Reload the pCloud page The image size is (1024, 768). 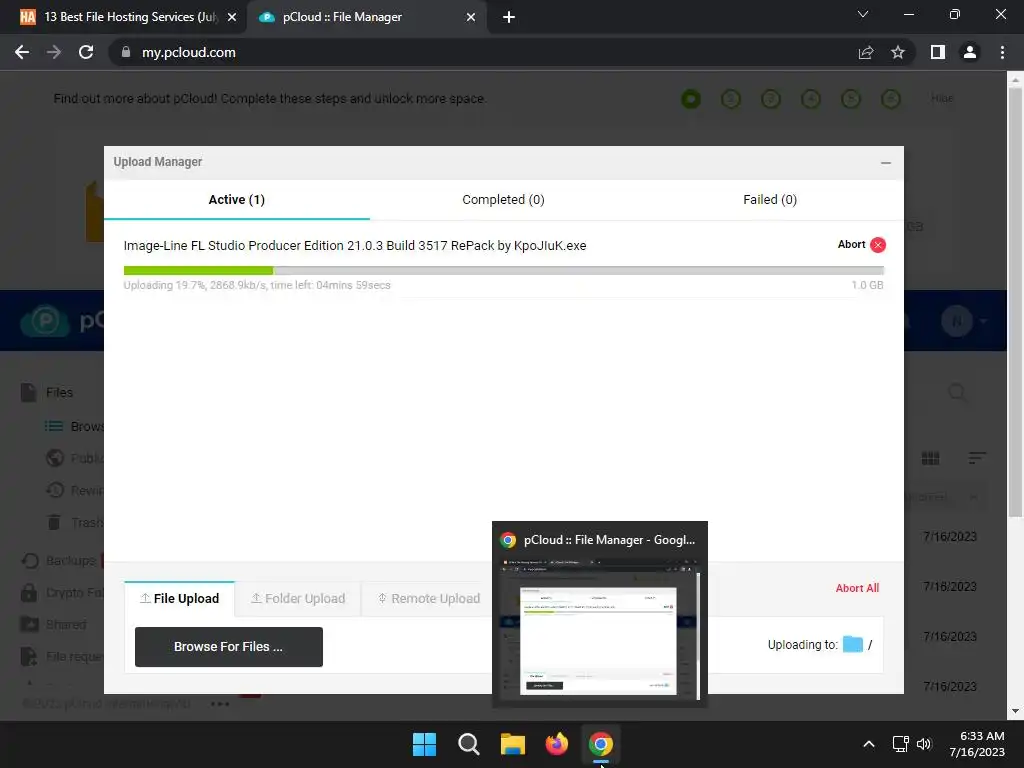coord(86,52)
